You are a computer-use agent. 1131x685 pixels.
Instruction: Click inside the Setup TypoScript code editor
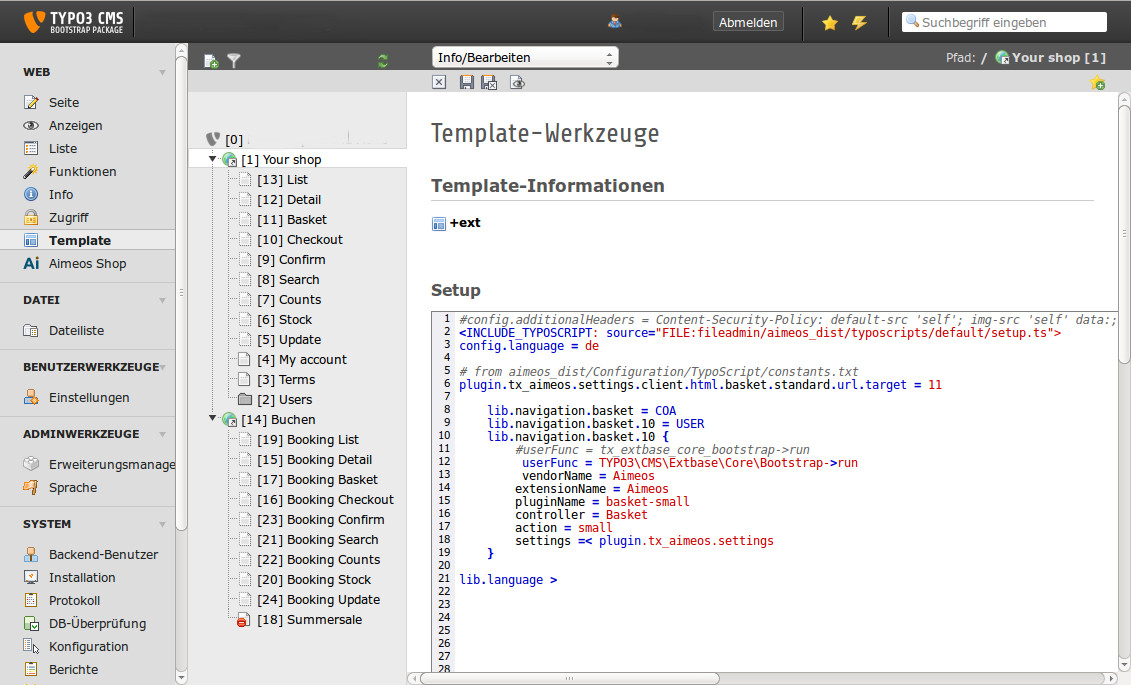774,490
